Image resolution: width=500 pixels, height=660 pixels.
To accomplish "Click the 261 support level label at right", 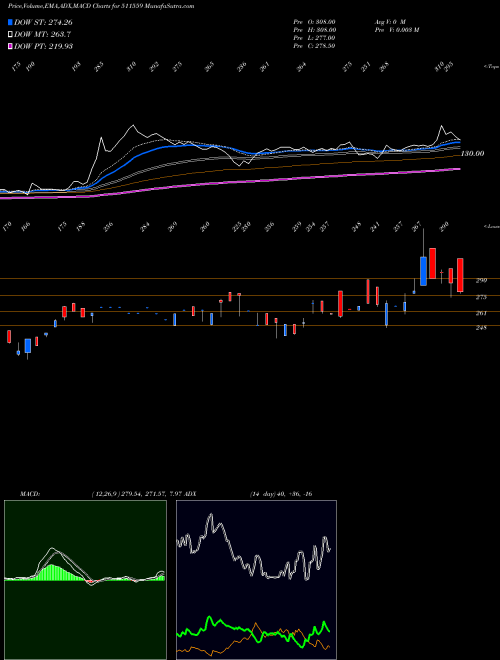I will pos(481,313).
